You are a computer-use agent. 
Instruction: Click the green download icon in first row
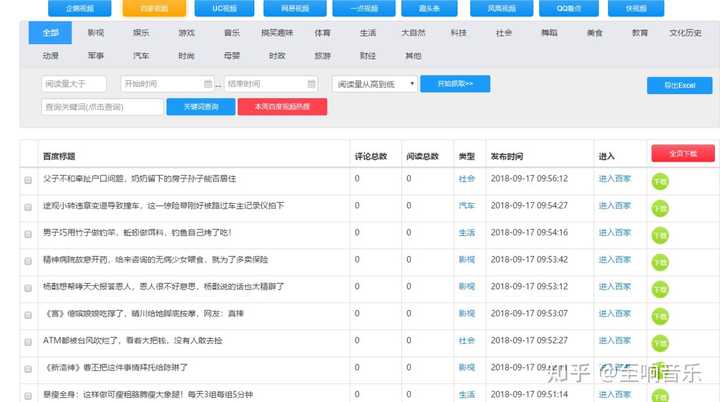click(660, 181)
